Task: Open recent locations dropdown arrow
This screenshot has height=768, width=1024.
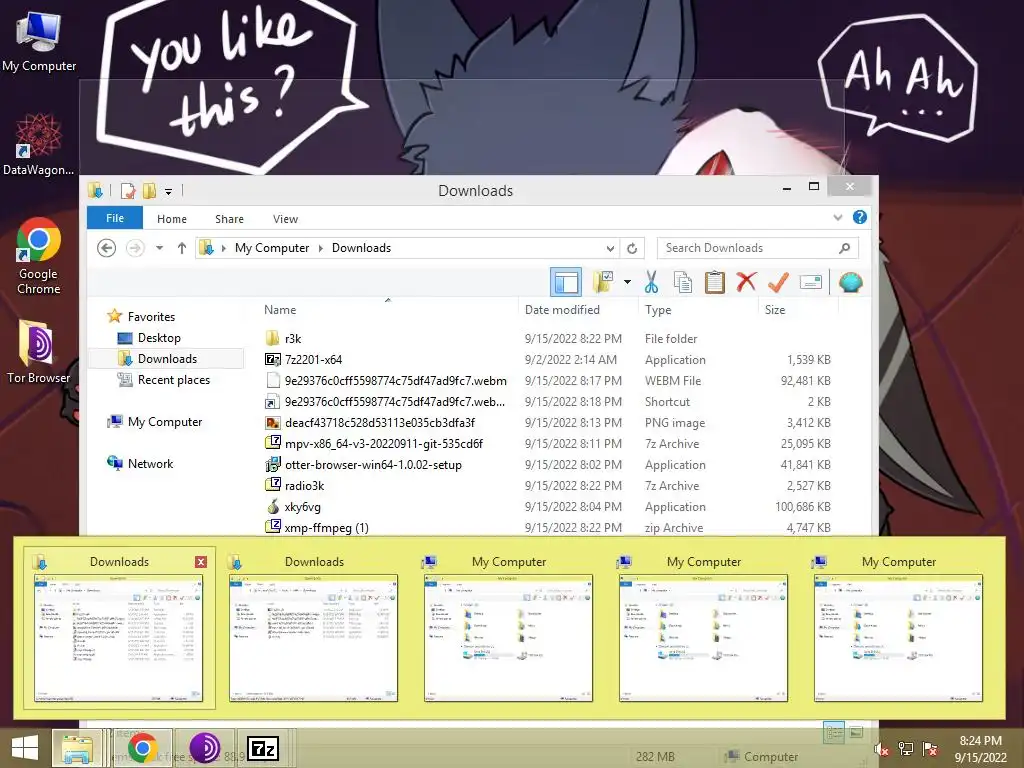Action: 159,248
